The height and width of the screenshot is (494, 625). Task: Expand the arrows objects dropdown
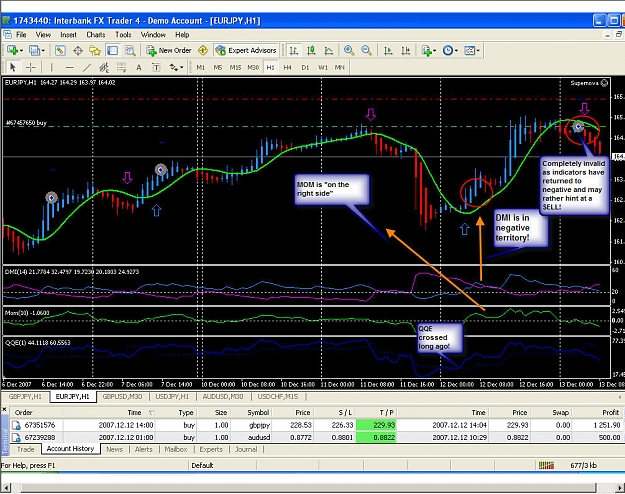[x=182, y=67]
